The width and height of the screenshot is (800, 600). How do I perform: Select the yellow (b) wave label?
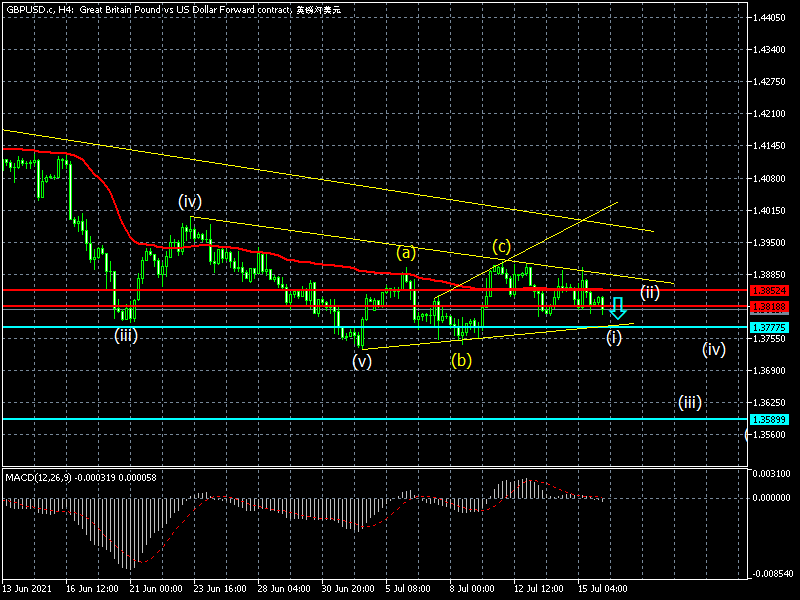(x=461, y=360)
